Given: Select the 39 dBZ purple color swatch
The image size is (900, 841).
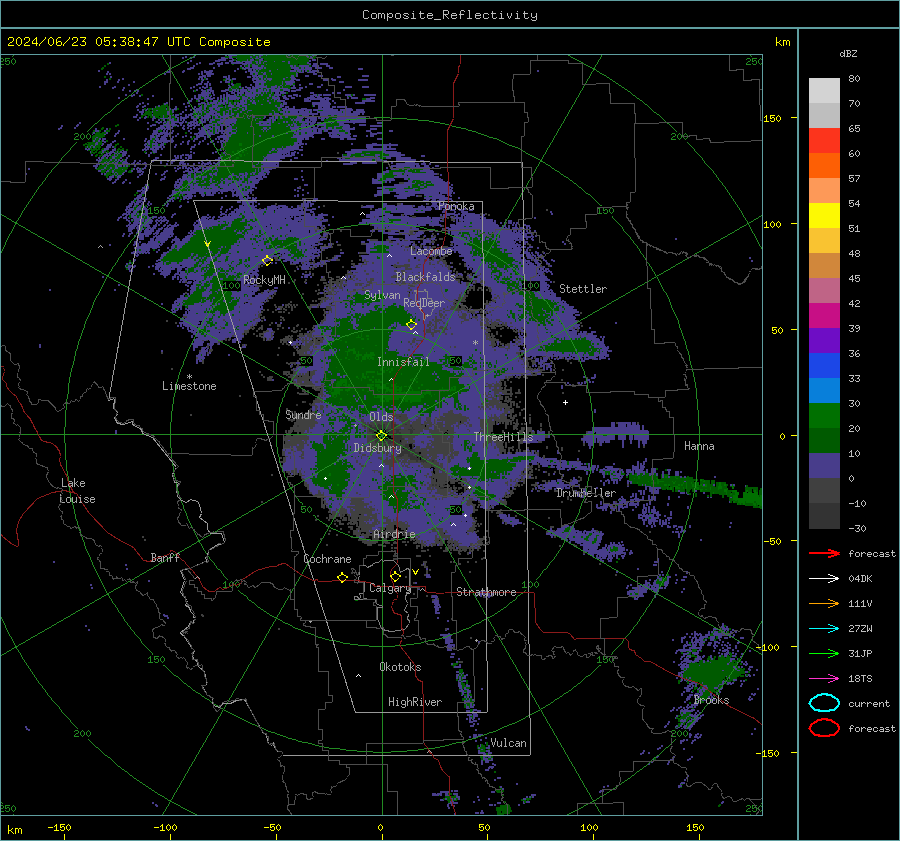Looking at the screenshot, I should tap(824, 340).
